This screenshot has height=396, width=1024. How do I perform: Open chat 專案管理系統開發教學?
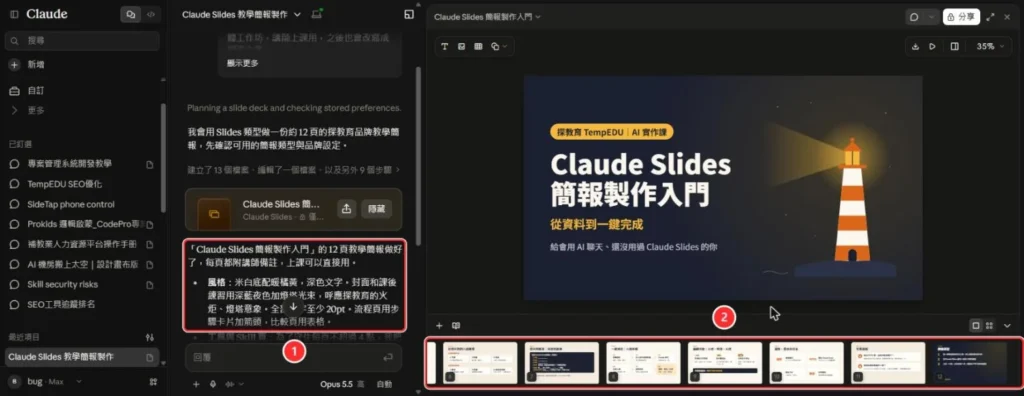coord(69,164)
